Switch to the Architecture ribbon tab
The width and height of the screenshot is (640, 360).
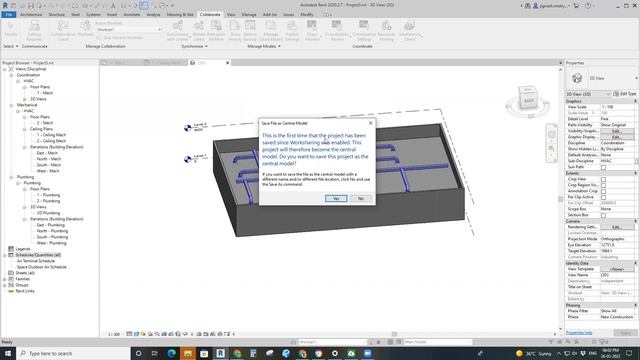31,14
